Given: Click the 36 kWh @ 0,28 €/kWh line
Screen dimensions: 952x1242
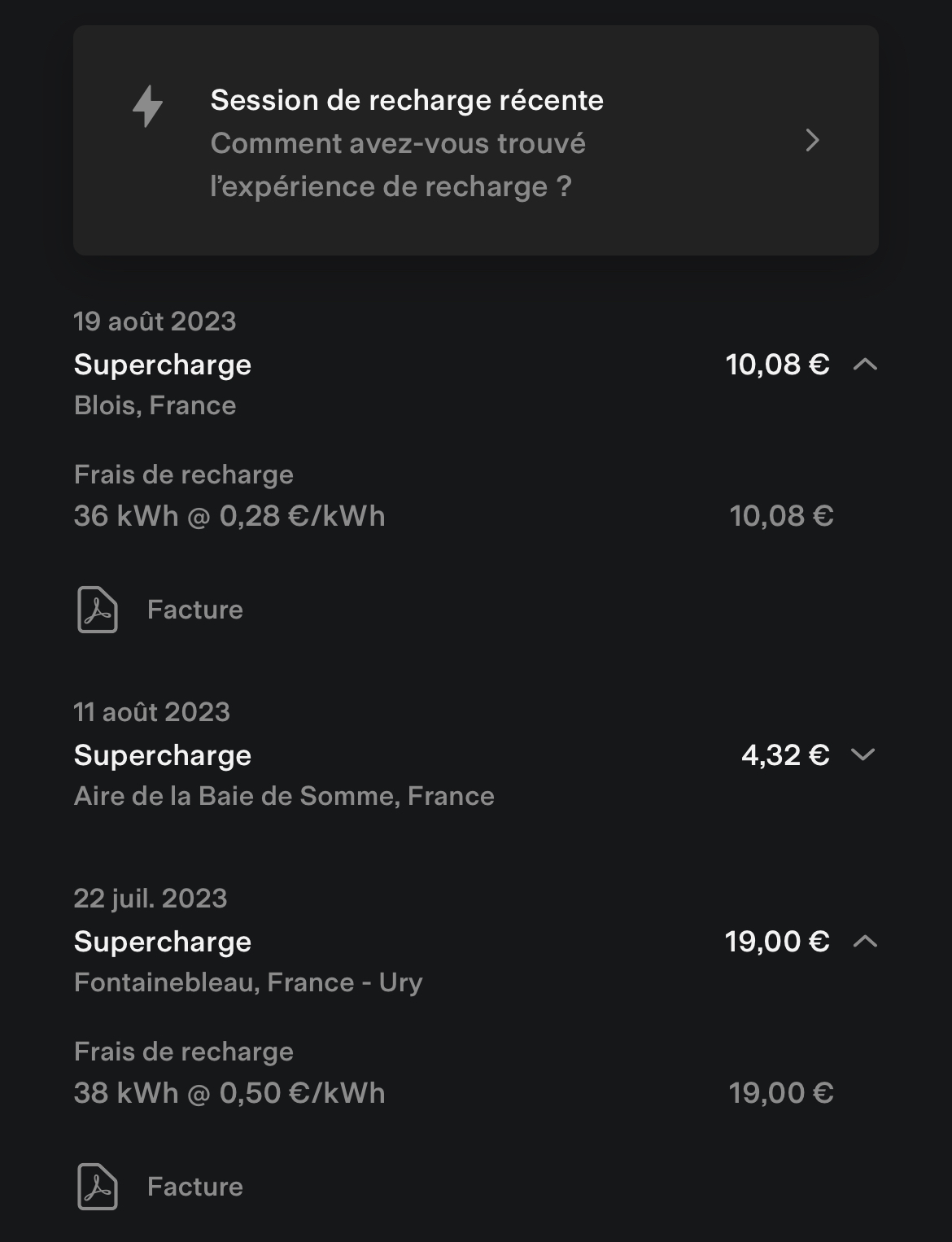Looking at the screenshot, I should pos(229,516).
